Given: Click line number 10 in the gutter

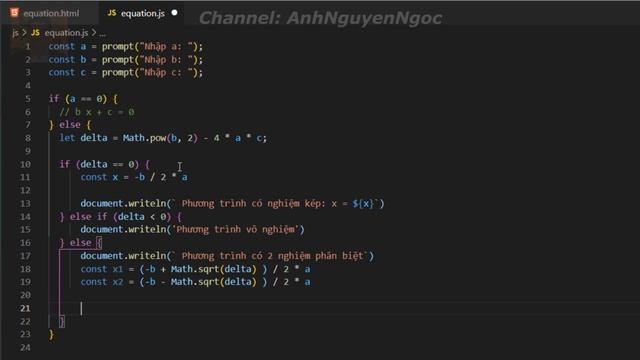Looking at the screenshot, I should point(25,164).
